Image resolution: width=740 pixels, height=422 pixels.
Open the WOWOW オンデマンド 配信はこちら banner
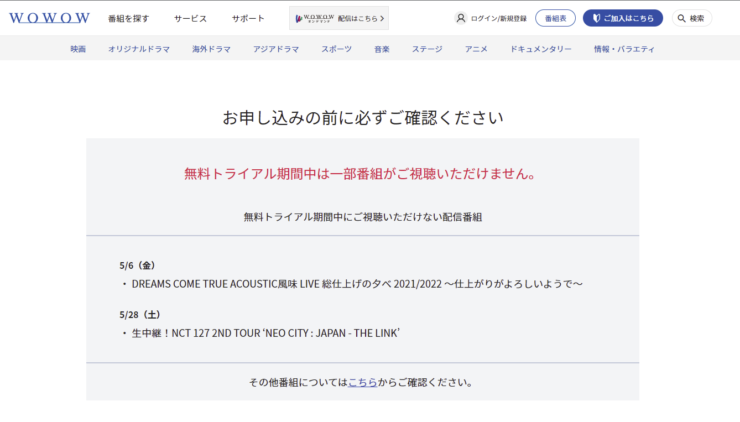click(x=339, y=18)
